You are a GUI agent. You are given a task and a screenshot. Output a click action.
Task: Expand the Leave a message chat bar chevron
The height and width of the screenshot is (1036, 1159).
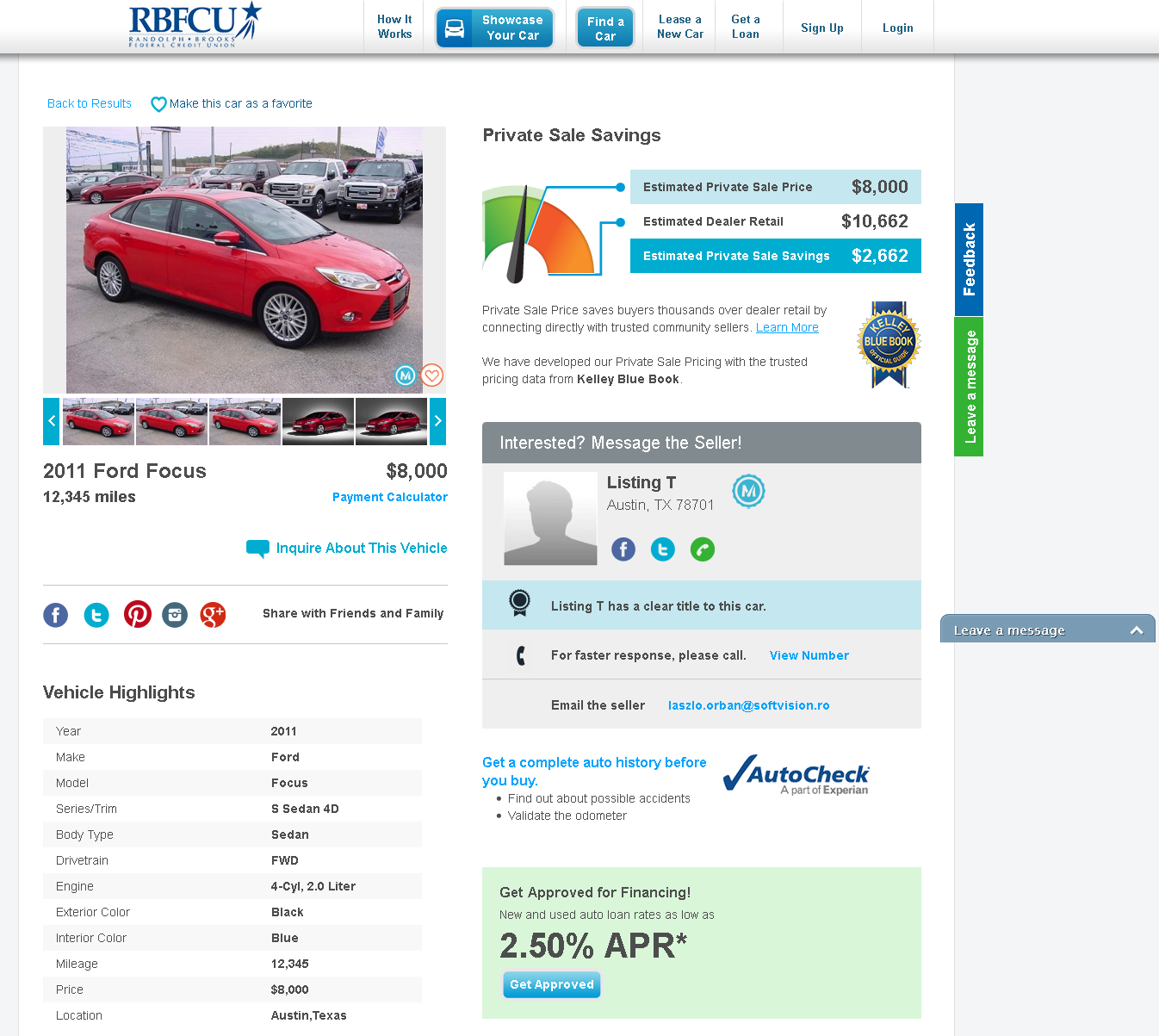click(1137, 630)
